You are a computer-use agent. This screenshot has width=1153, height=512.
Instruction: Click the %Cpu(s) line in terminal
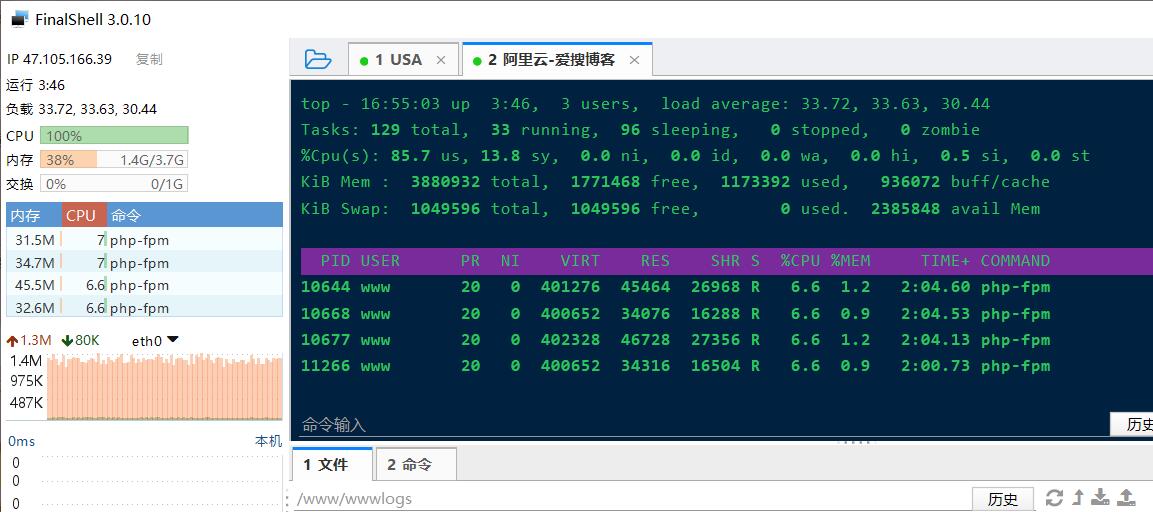(695, 156)
